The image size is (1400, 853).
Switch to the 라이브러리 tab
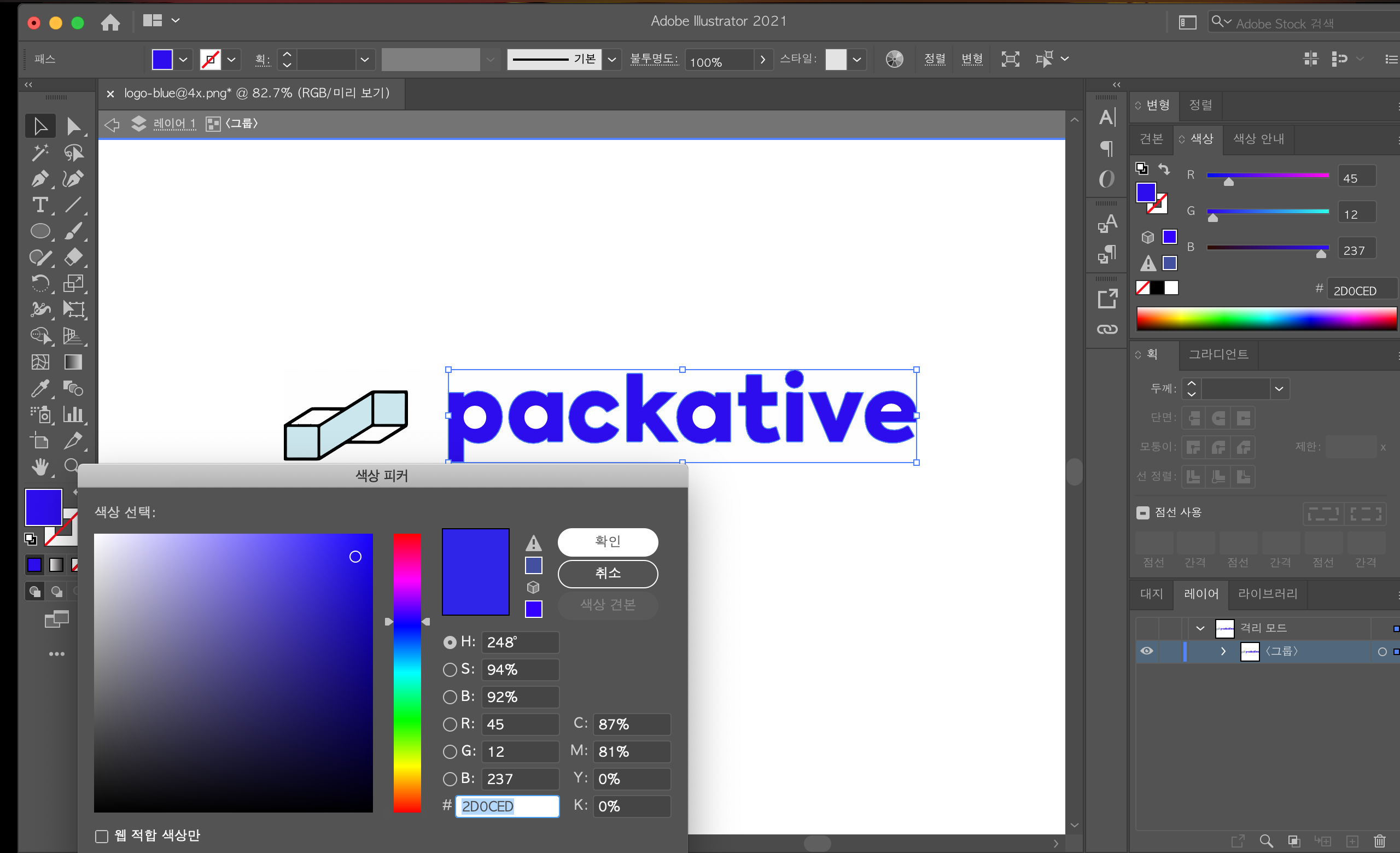coord(1268,593)
